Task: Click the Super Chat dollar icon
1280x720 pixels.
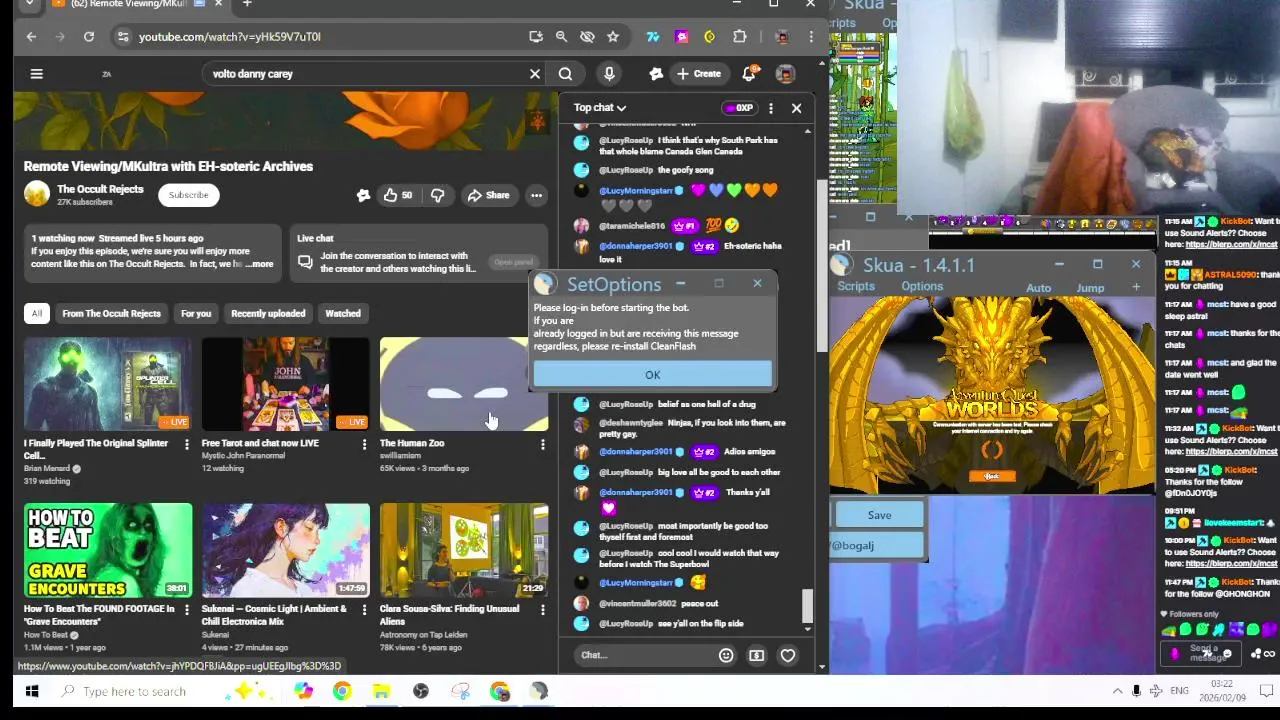Action: click(757, 655)
